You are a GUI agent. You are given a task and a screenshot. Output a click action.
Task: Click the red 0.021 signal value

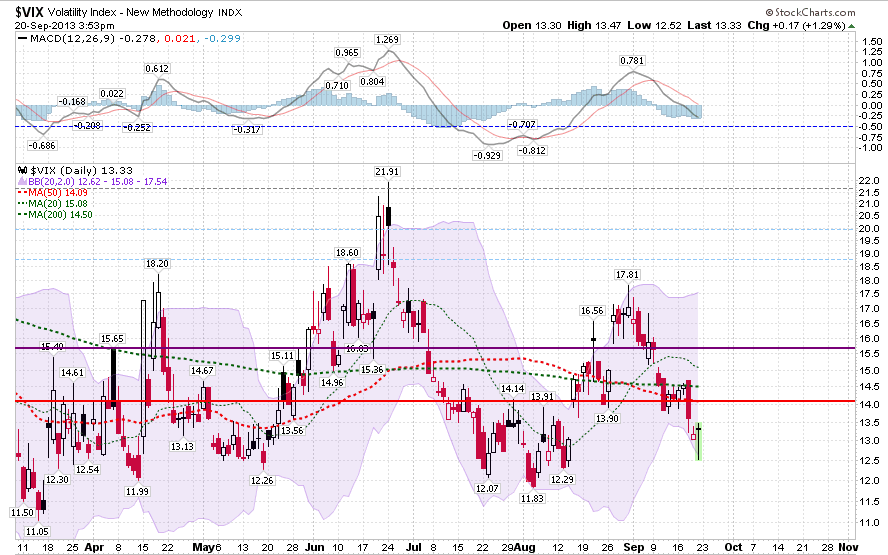[180, 39]
